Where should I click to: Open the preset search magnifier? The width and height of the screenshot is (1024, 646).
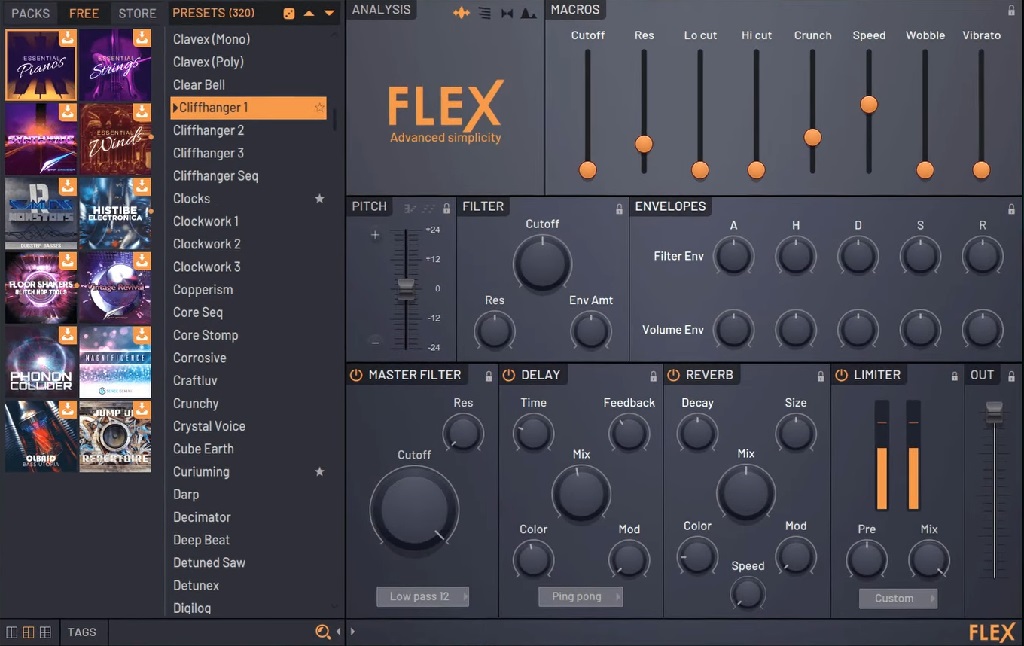(322, 632)
